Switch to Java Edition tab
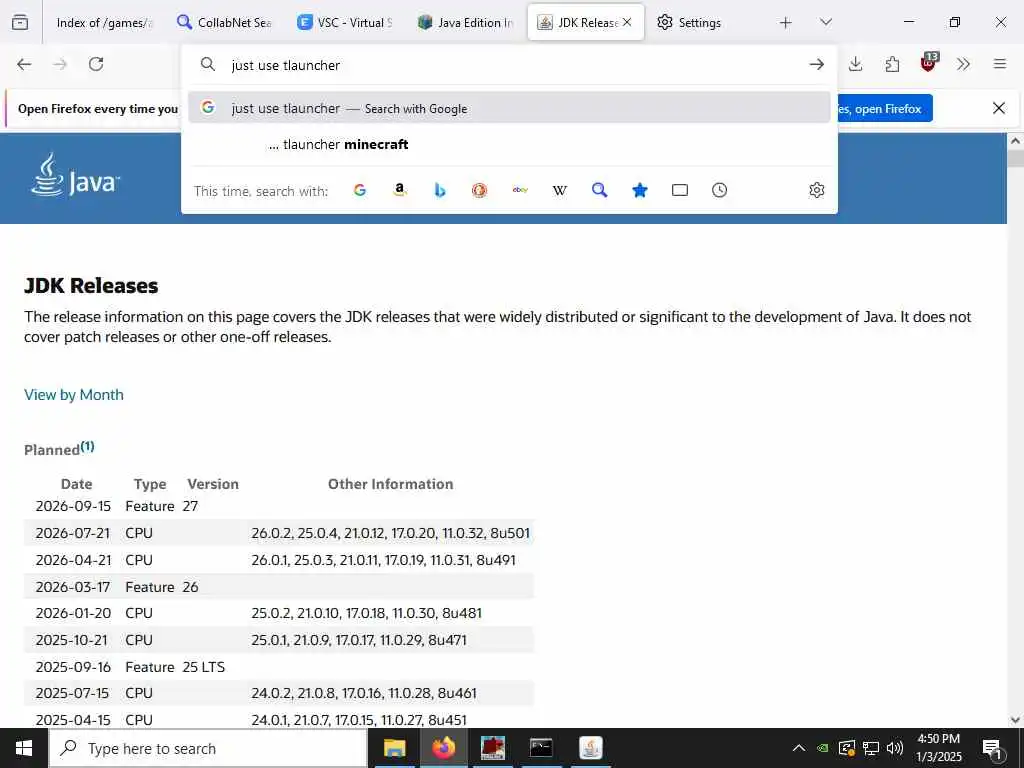 466,23
